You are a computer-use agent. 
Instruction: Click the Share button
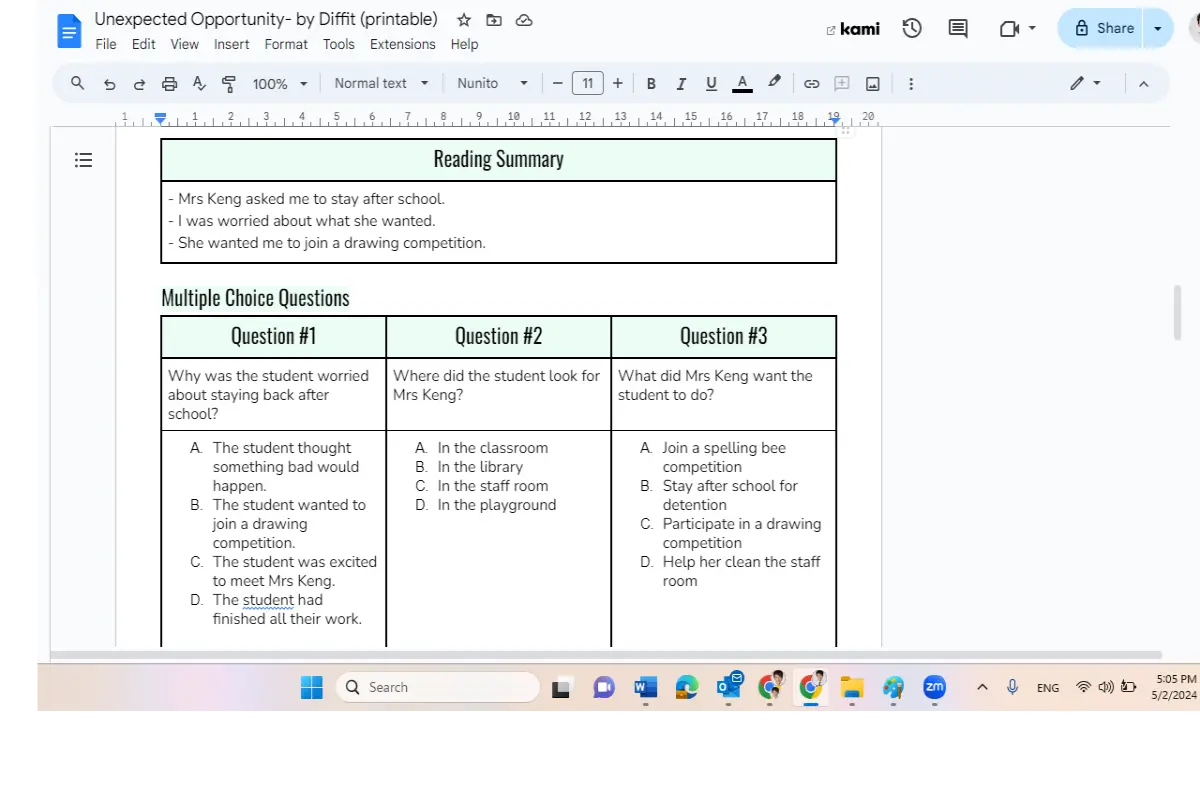pos(1102,28)
